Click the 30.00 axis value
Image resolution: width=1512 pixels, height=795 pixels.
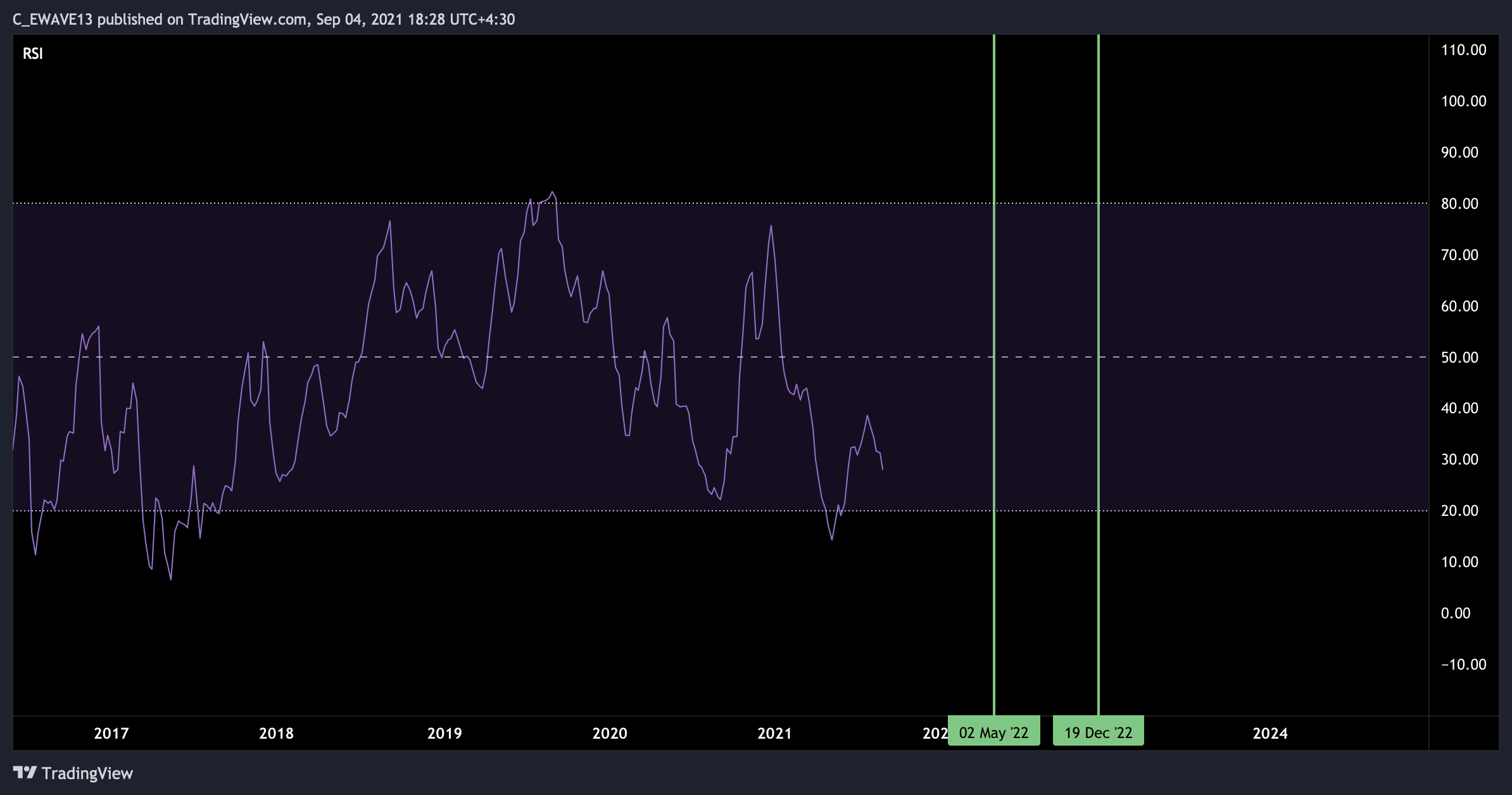point(1459,459)
